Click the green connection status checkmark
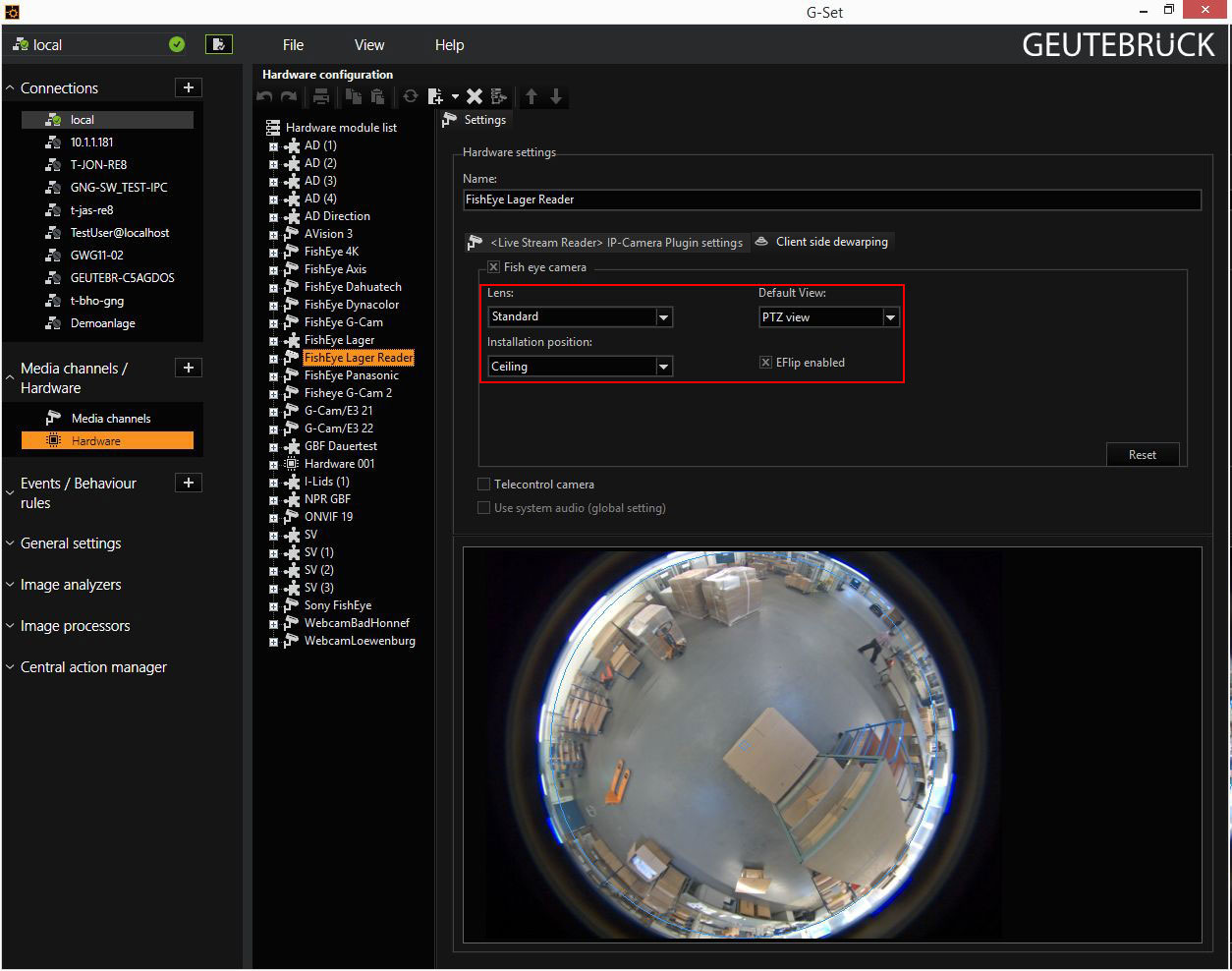 177,44
